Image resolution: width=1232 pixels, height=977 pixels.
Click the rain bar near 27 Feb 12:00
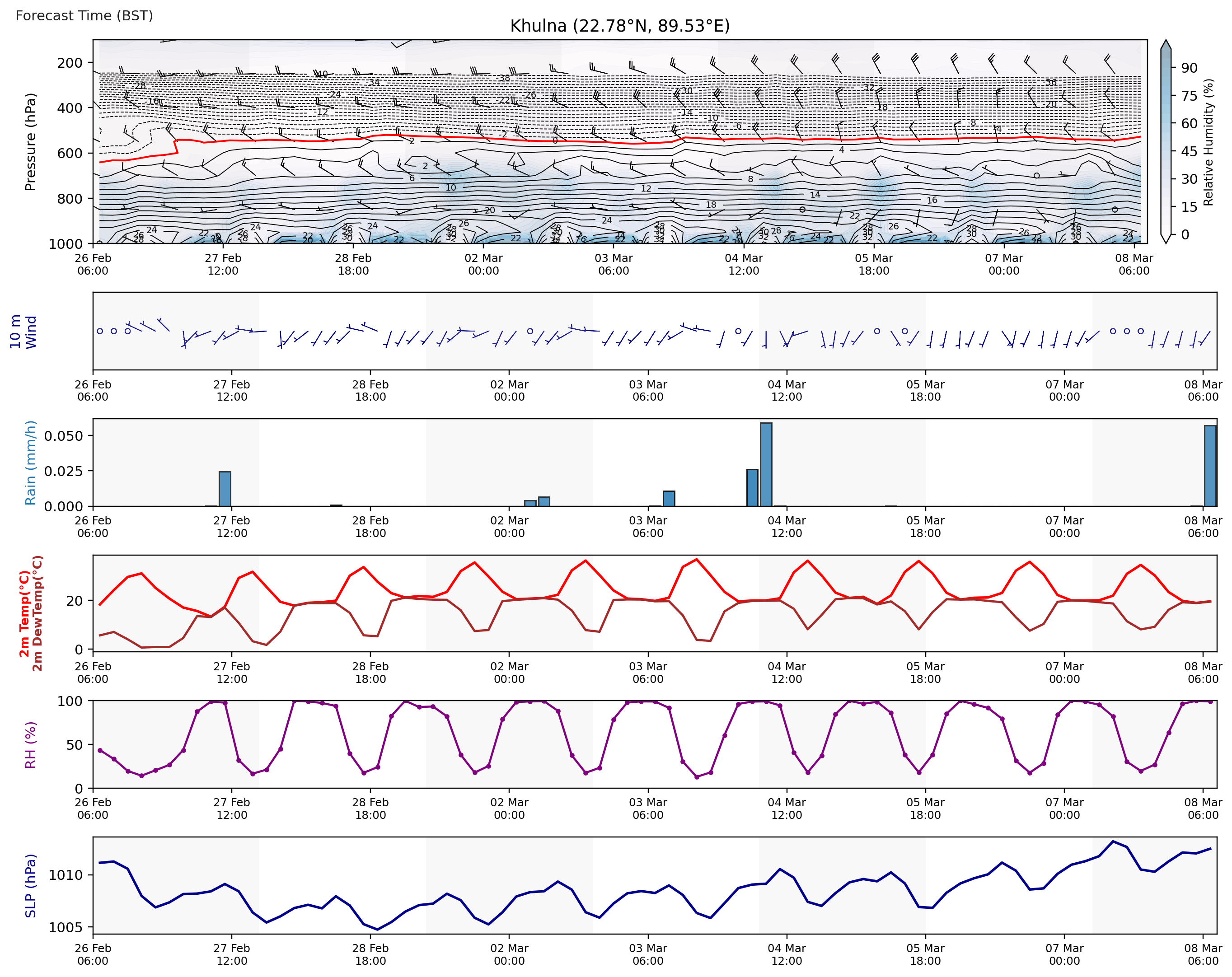coord(225,489)
